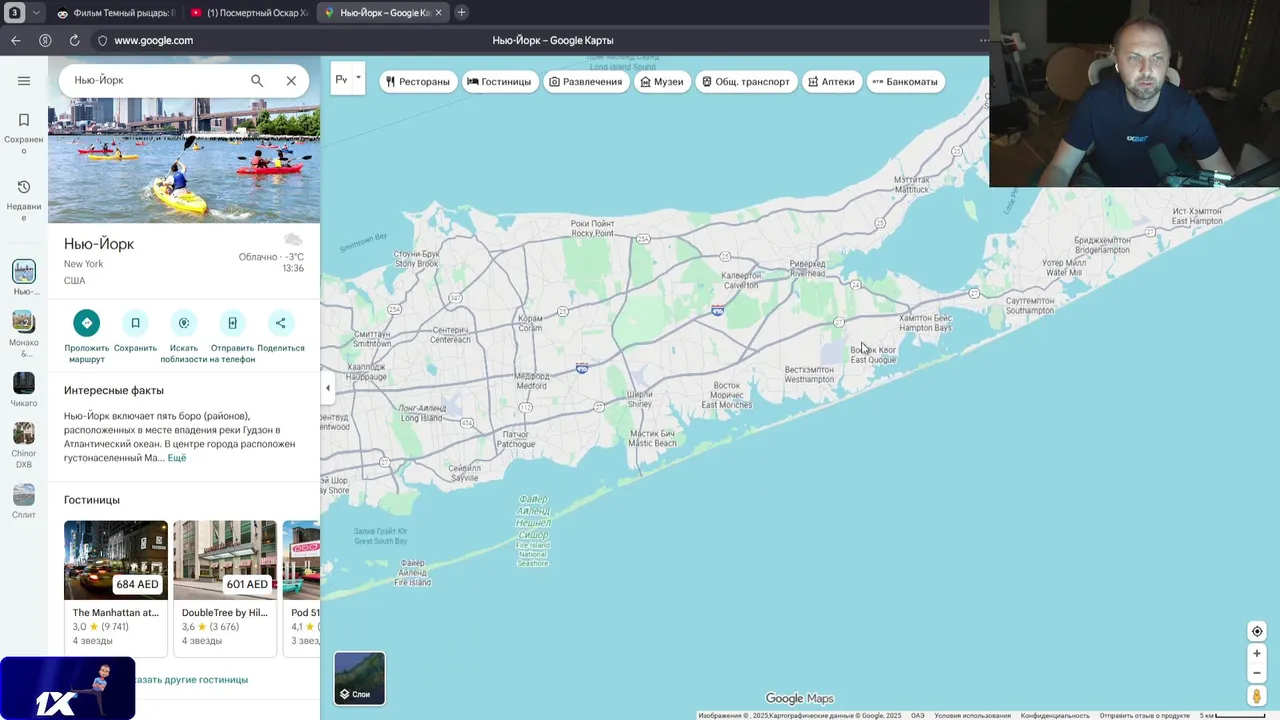1280x720 pixels.
Task: Open the Слои map layers thumbnail
Action: (359, 678)
